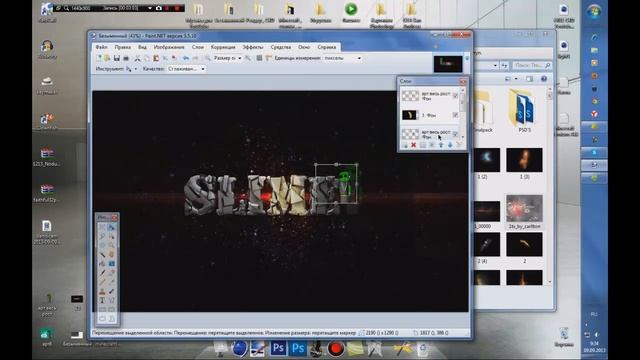Select the Ellipse Select tool

(102, 245)
